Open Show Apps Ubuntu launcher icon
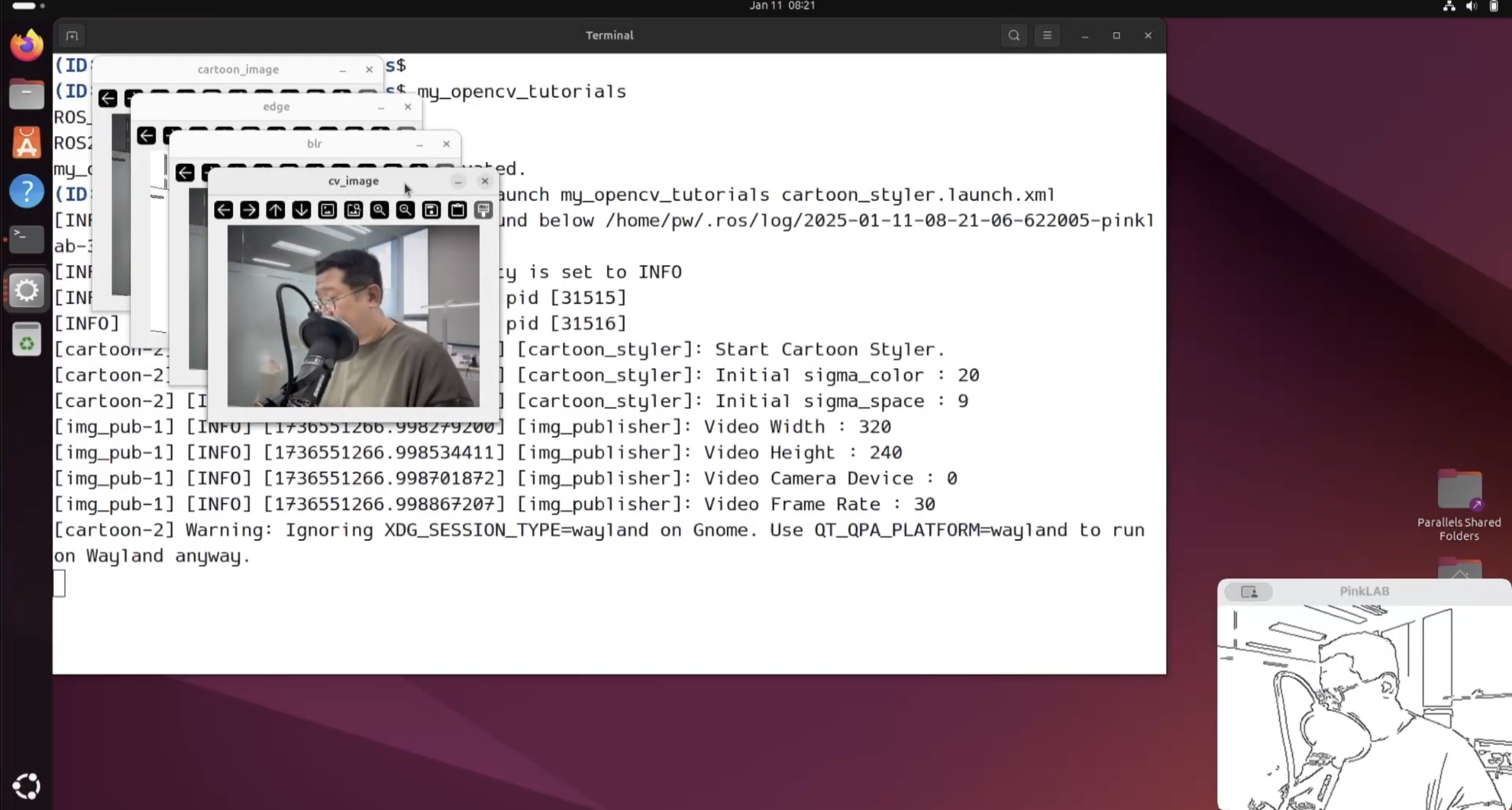Screen dimensions: 1512x810 (x=27, y=786)
